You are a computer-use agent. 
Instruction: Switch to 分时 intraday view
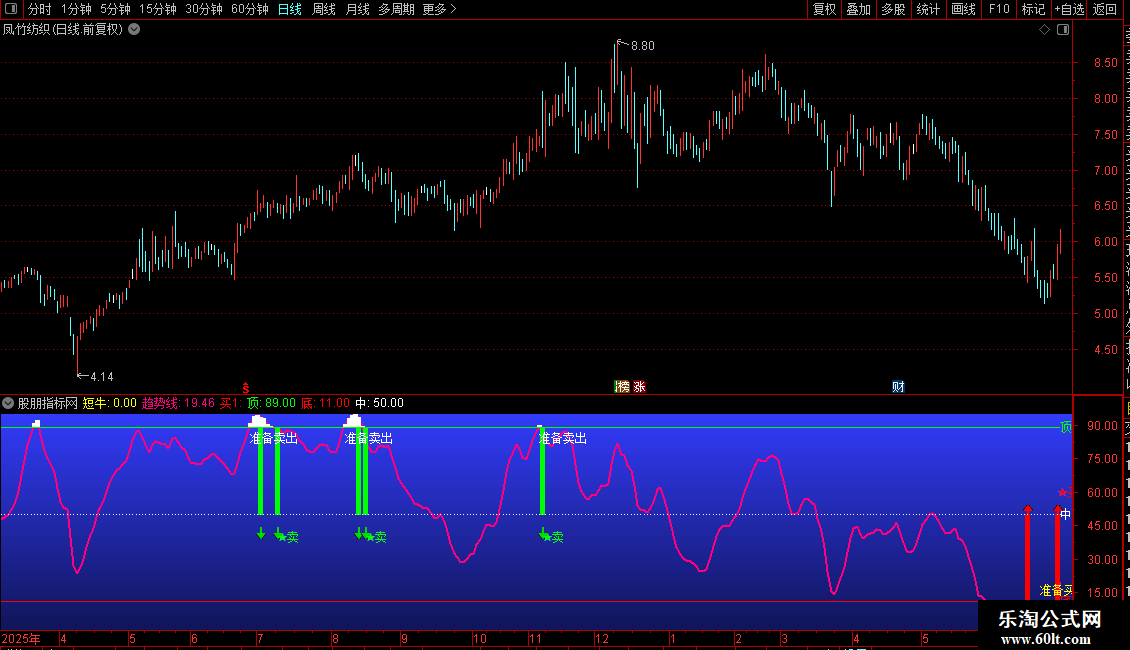click(x=40, y=9)
